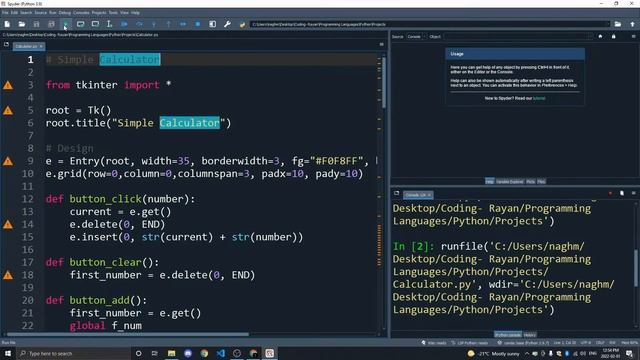Maximize current pane toolbar icon
640x360 pixels.
click(213, 24)
